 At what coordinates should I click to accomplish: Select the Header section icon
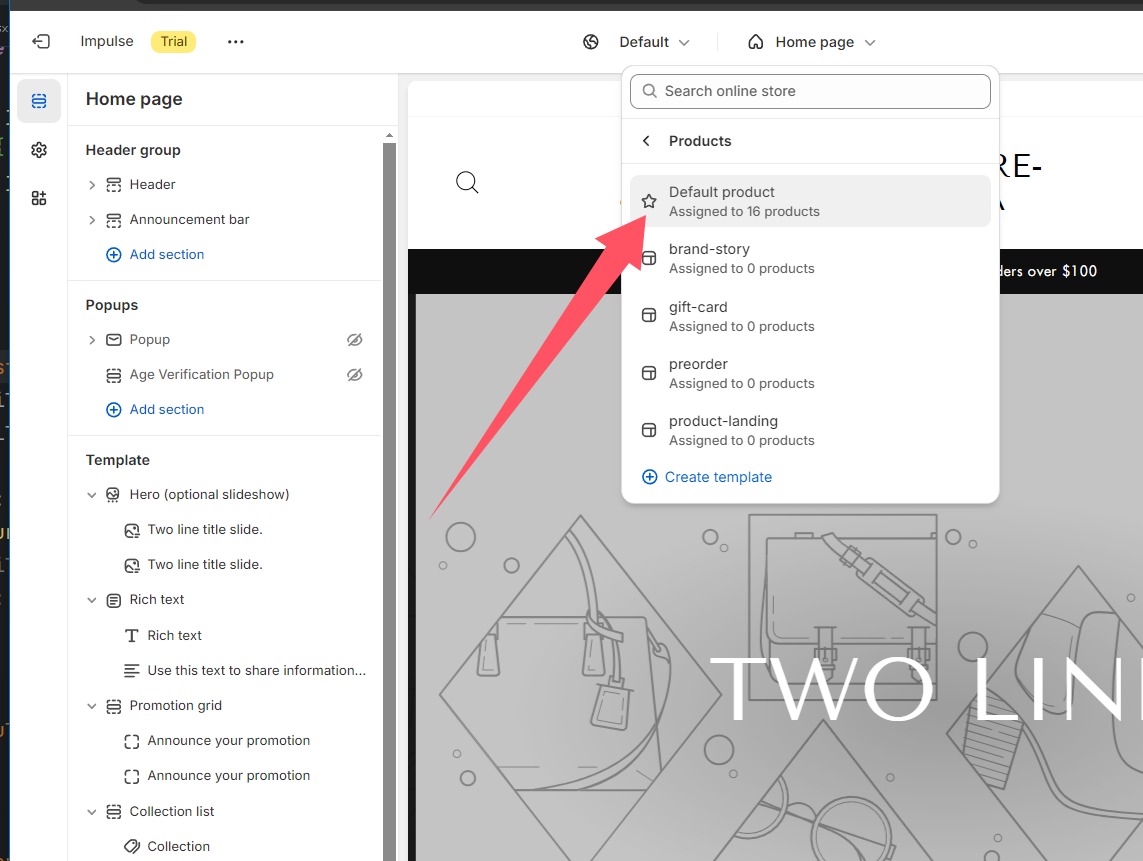click(114, 185)
